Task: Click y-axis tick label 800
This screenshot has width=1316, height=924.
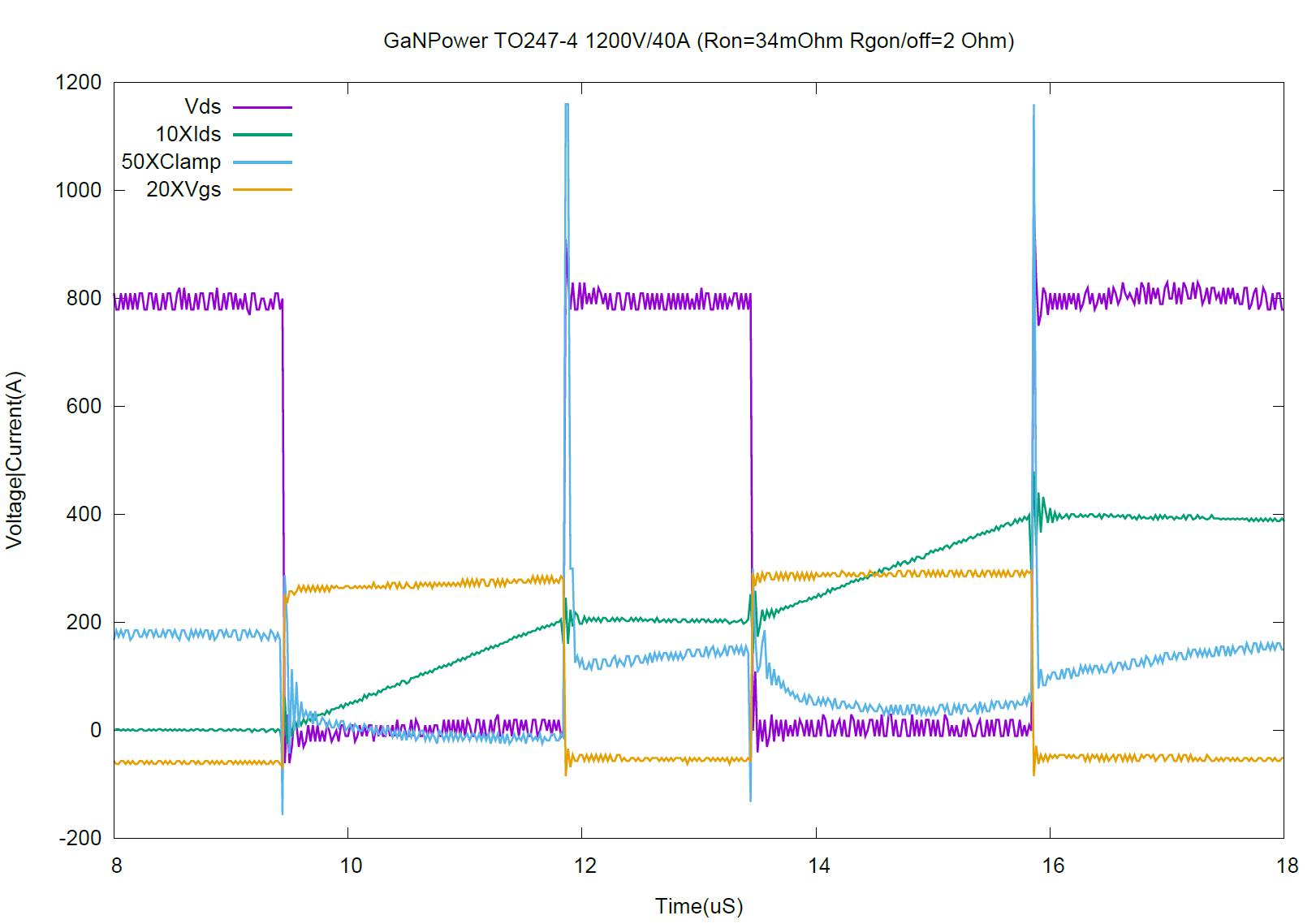Action: tap(84, 298)
